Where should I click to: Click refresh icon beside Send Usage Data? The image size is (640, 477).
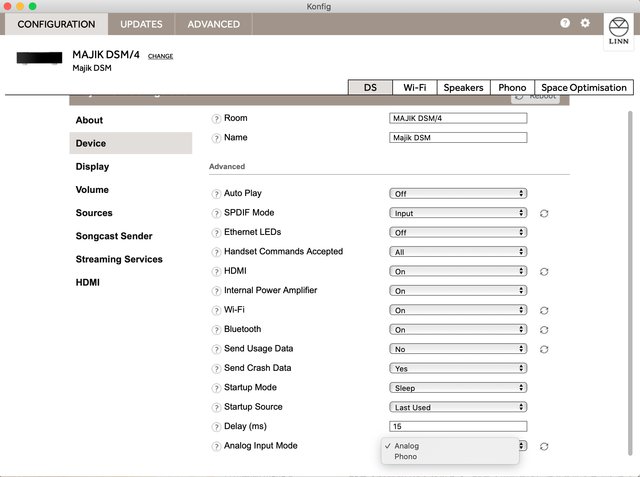pyautogui.click(x=544, y=349)
